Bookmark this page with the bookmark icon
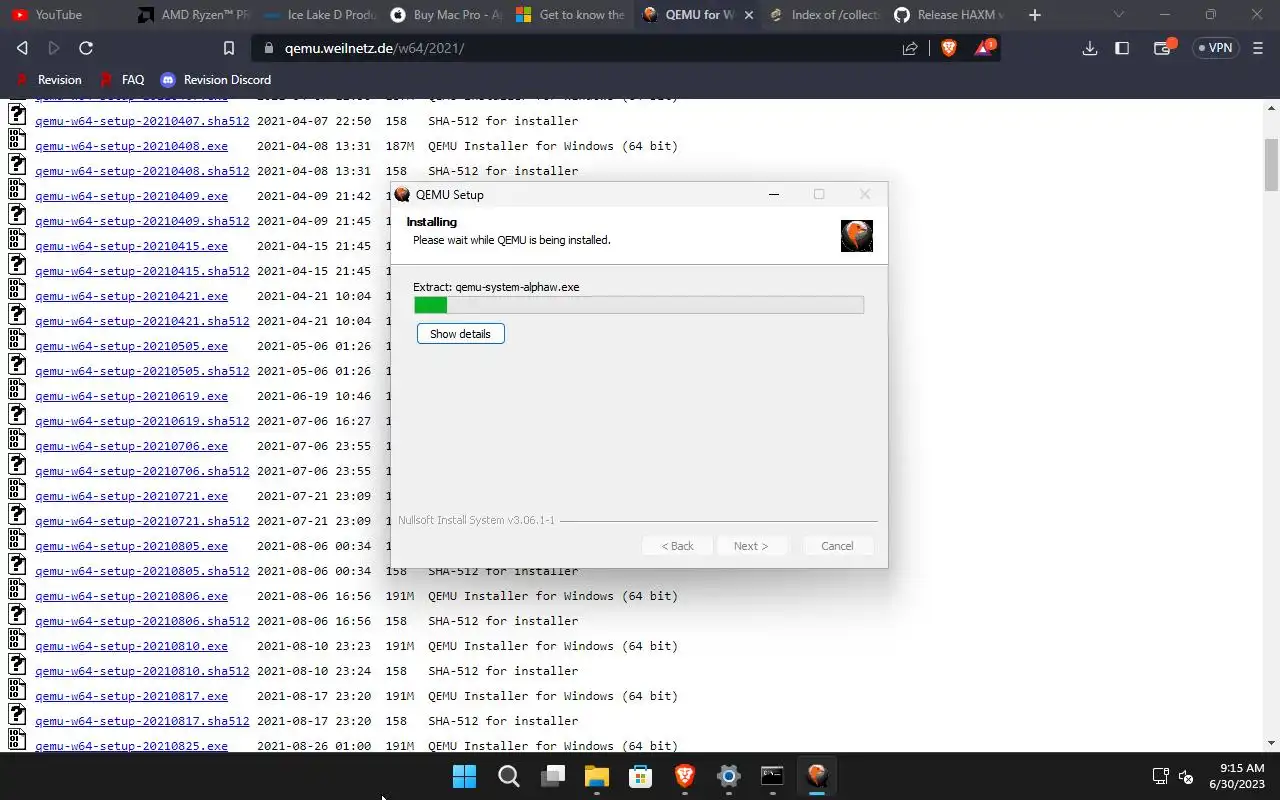The height and width of the screenshot is (800, 1280). [x=229, y=48]
